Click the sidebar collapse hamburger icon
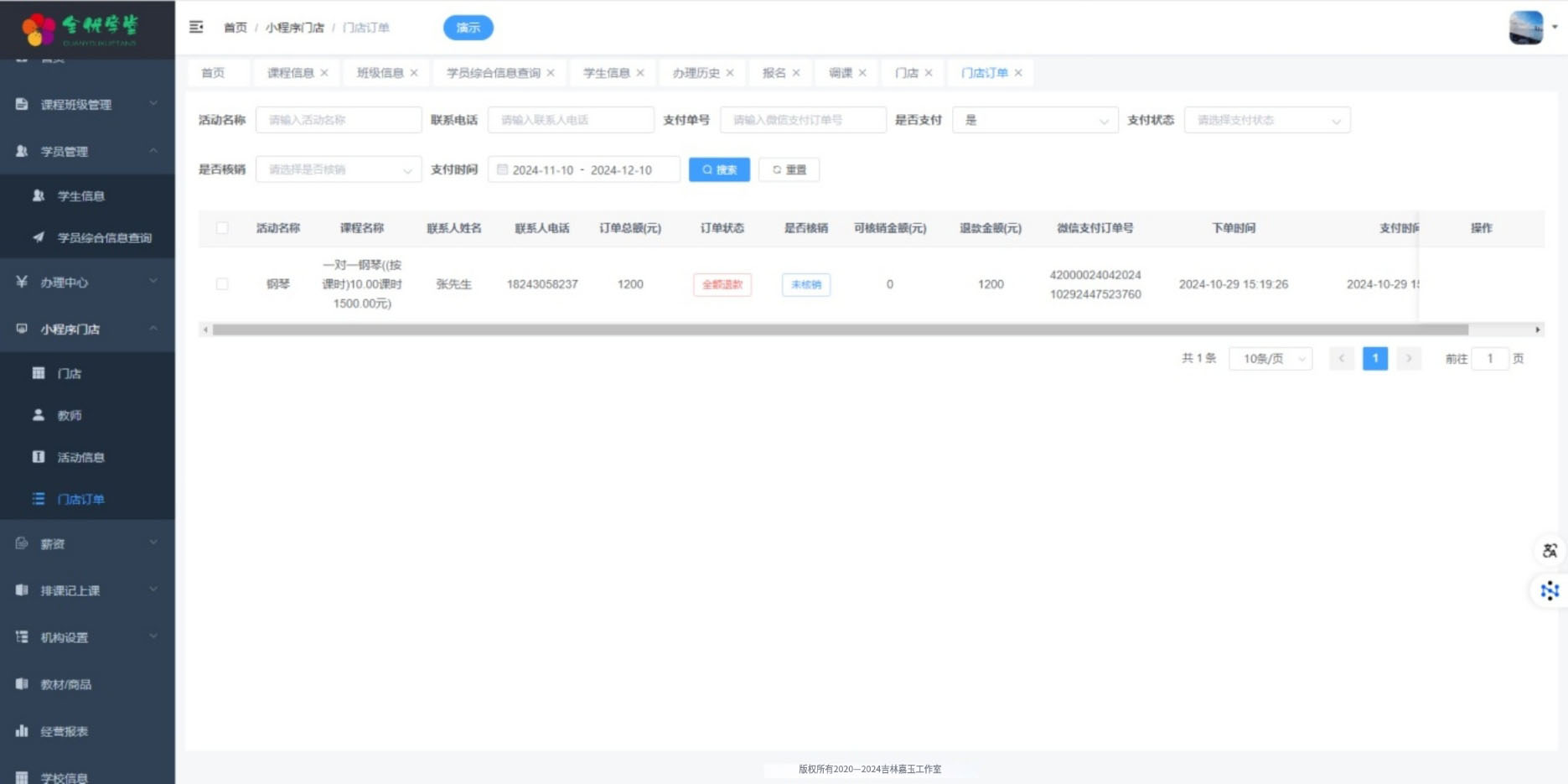The image size is (1568, 784). tap(196, 28)
